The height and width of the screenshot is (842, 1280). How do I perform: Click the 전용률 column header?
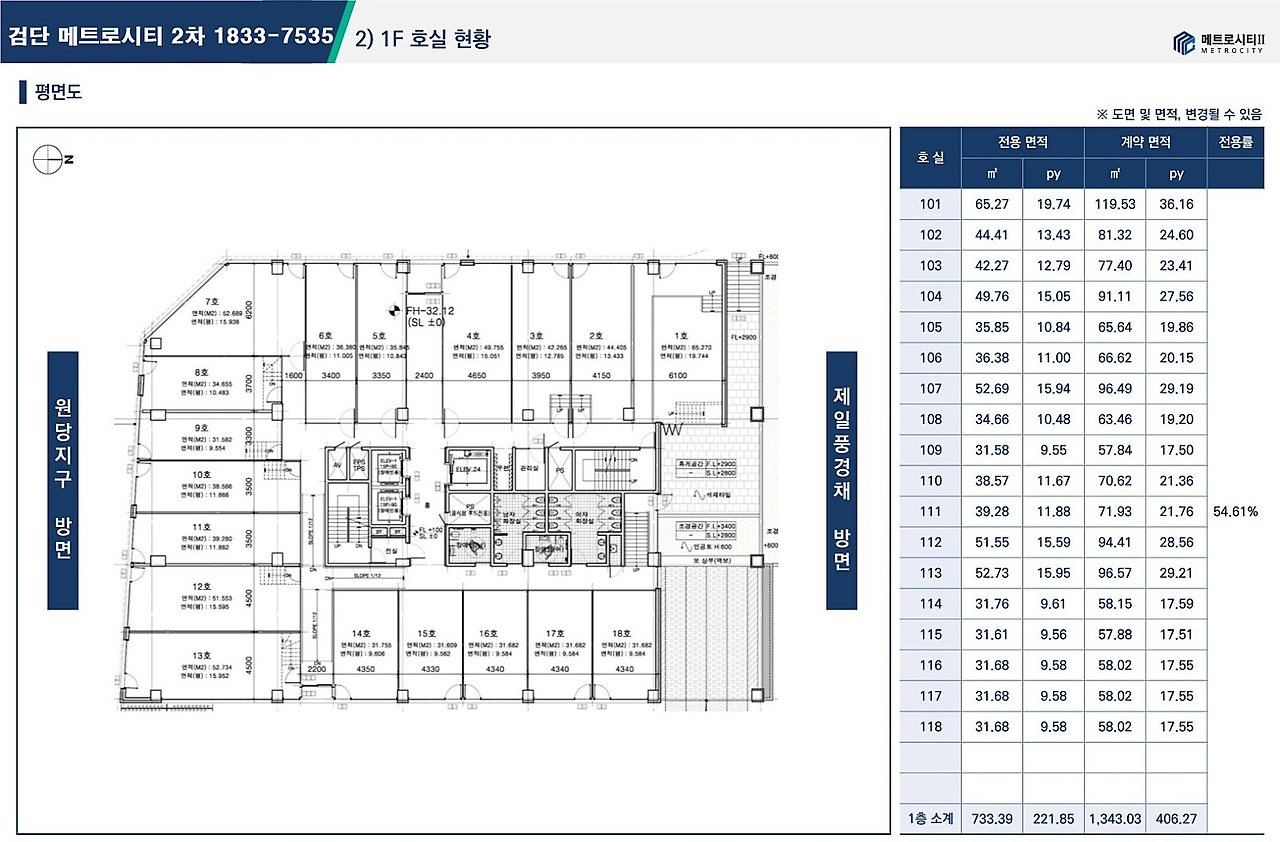click(x=1235, y=143)
